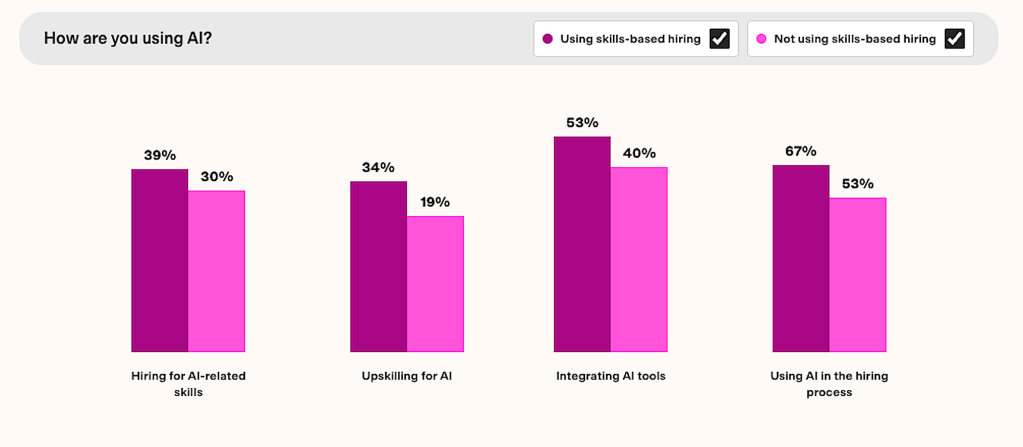Image resolution: width=1023 pixels, height=447 pixels.
Task: Click the 40% Integrating AI tools bar
Action: [639, 259]
